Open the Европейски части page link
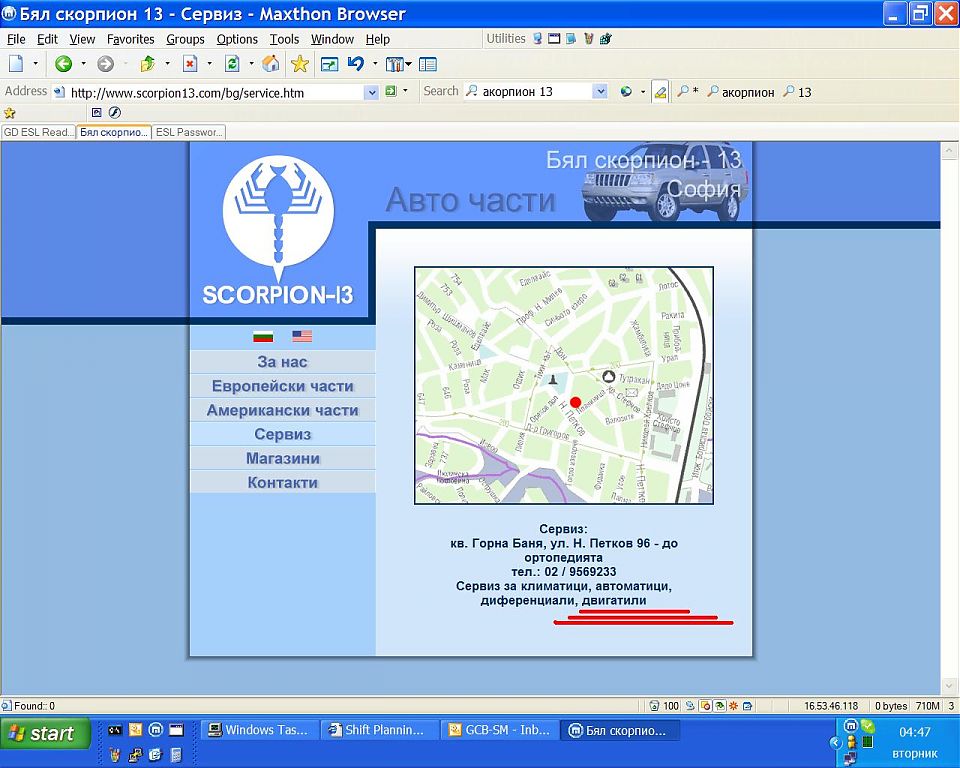This screenshot has width=960, height=768. point(282,386)
